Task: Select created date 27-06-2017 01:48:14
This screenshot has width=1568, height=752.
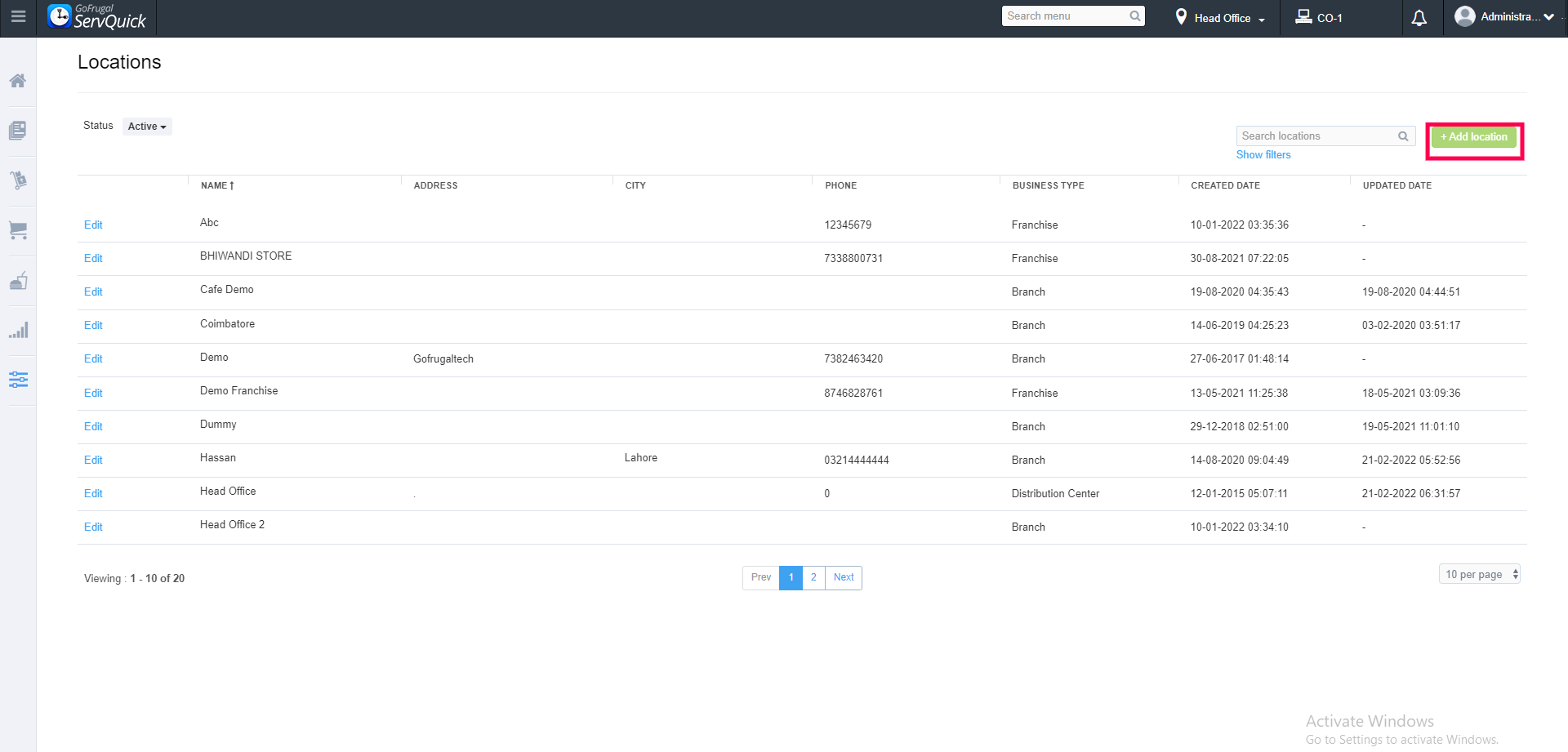Action: point(1239,359)
